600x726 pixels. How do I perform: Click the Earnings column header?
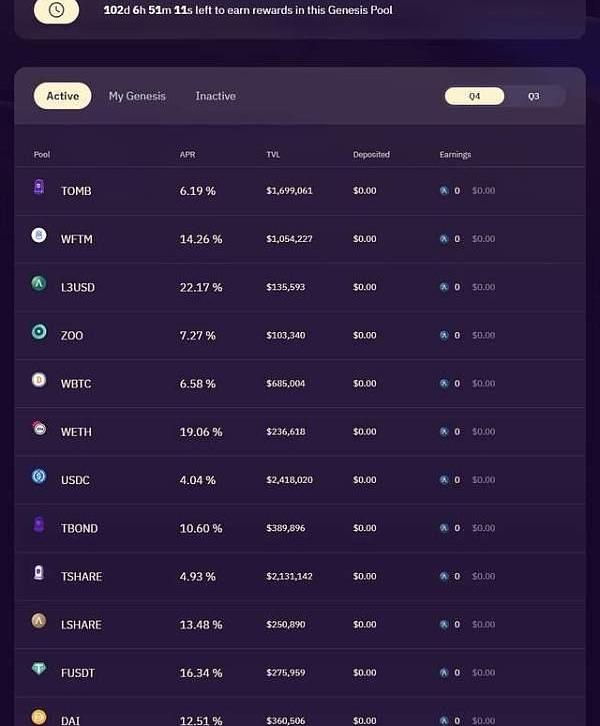point(455,154)
